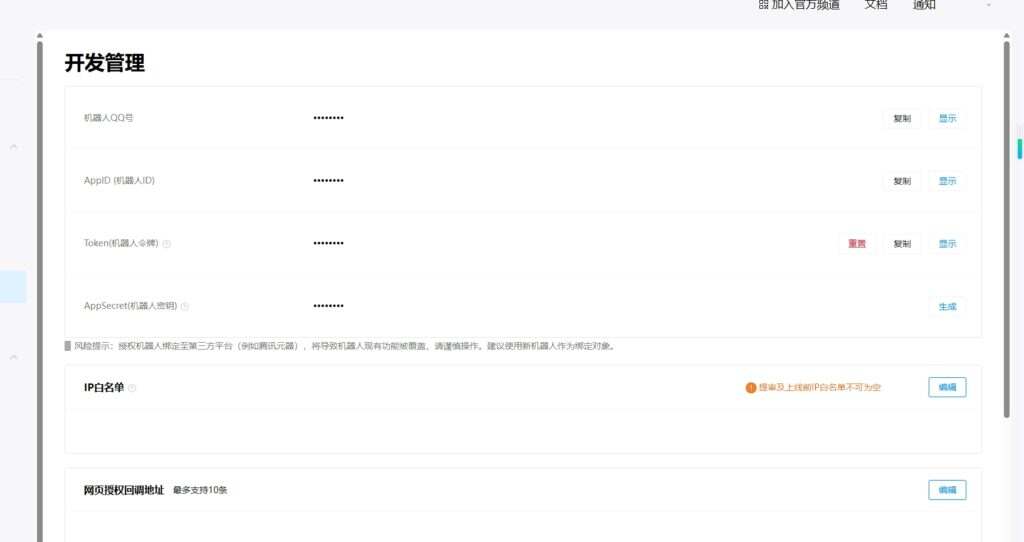Reveal the masked AppID value with 显示

pyautogui.click(x=947, y=181)
